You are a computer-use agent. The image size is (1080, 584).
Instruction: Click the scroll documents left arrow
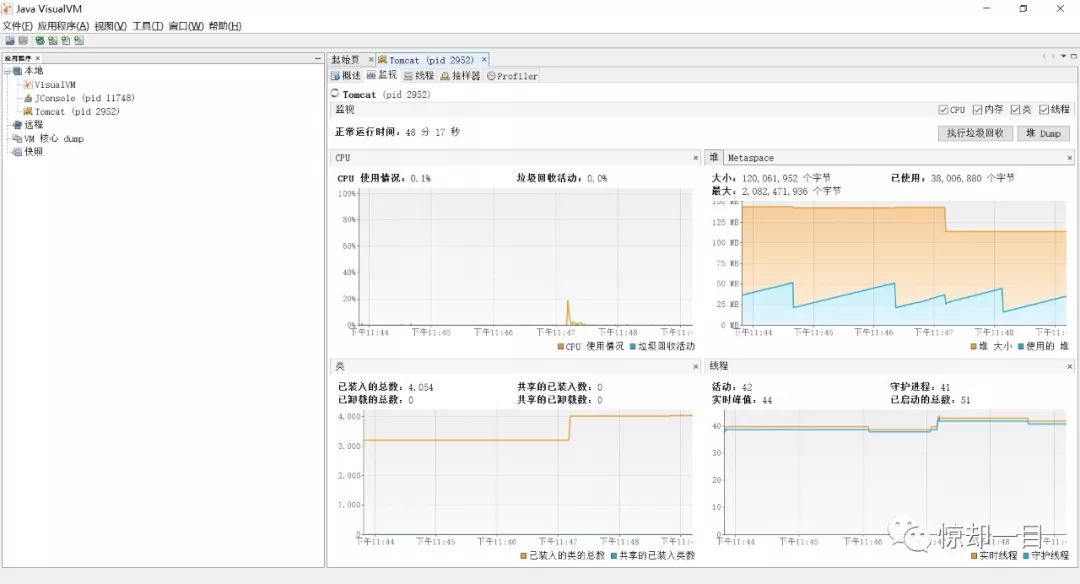pyautogui.click(x=1044, y=56)
